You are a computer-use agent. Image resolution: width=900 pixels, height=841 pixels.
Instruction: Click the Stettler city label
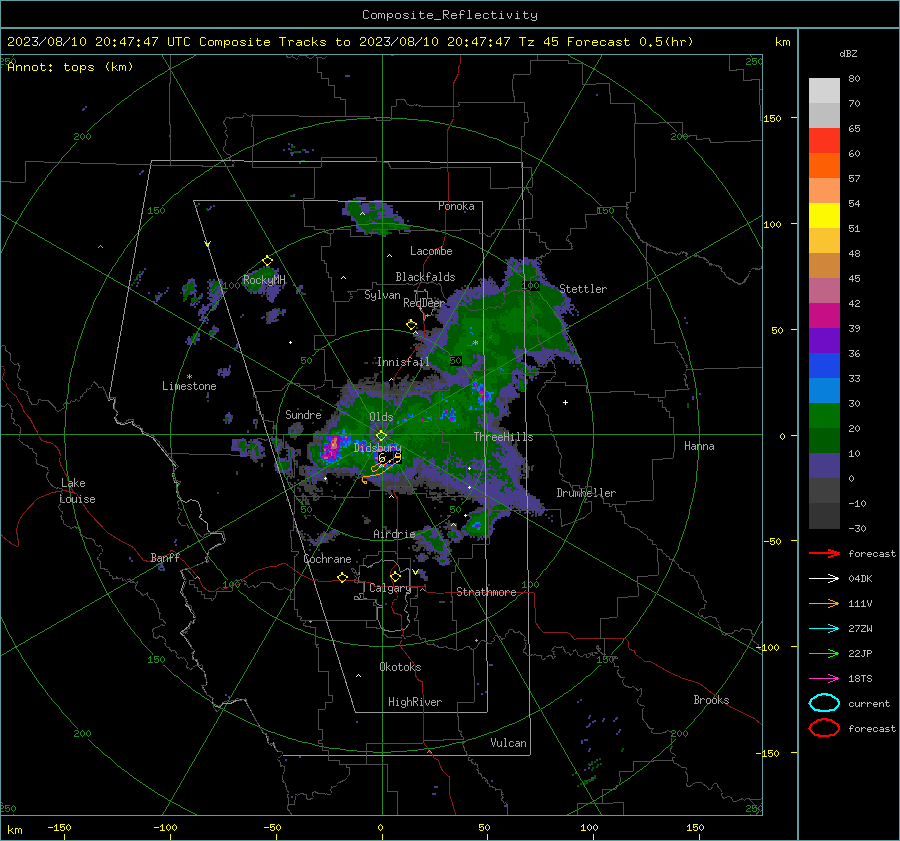(583, 289)
